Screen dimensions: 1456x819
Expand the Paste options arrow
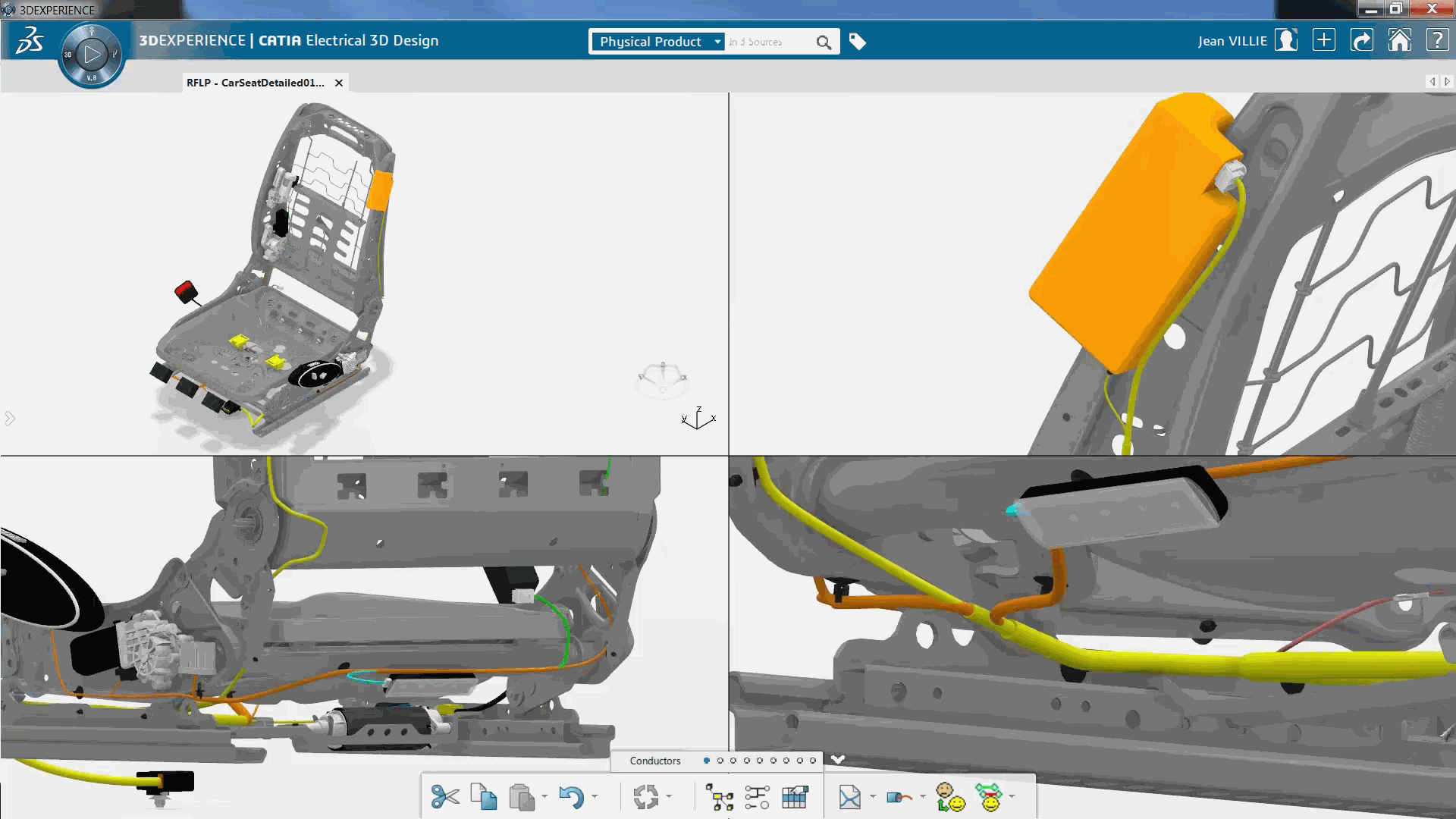tap(544, 797)
